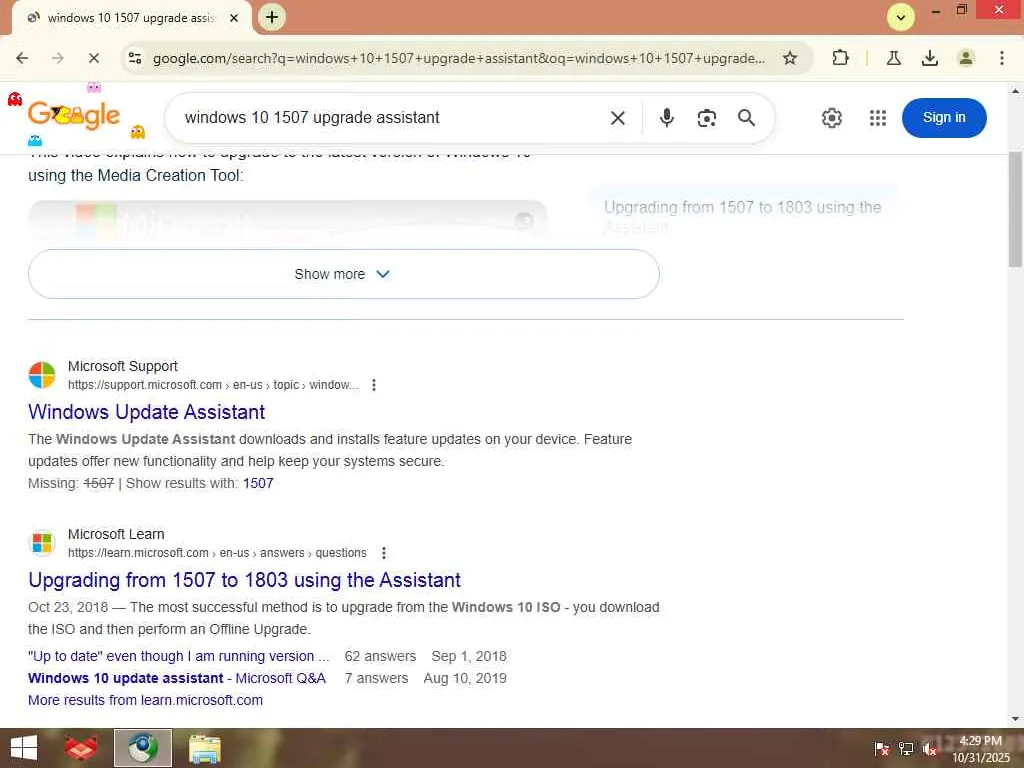1024x768 pixels.
Task: Open a new tab with plus button
Action: coord(272,17)
